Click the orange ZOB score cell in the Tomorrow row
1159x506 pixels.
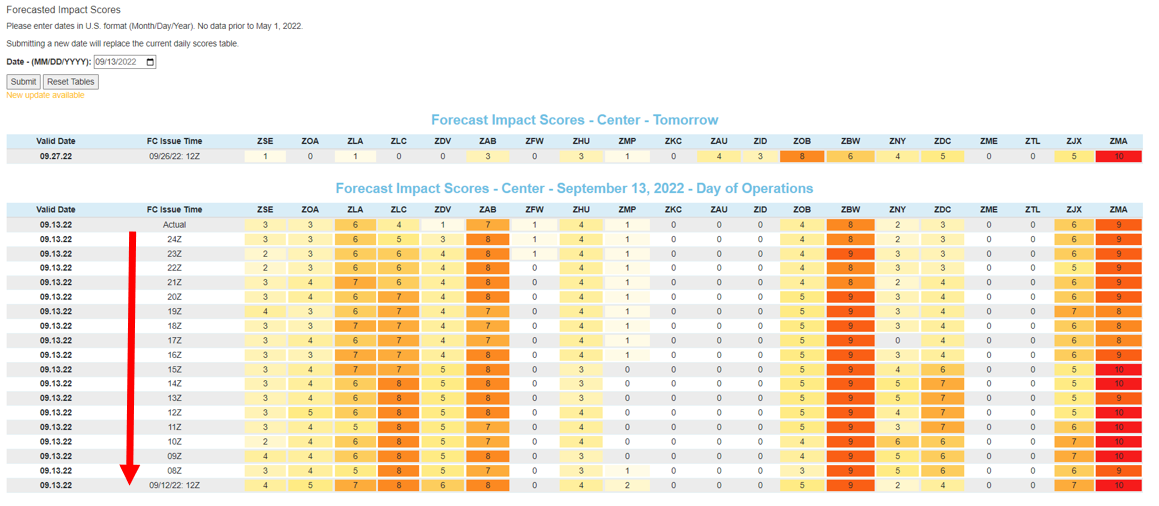click(801, 156)
